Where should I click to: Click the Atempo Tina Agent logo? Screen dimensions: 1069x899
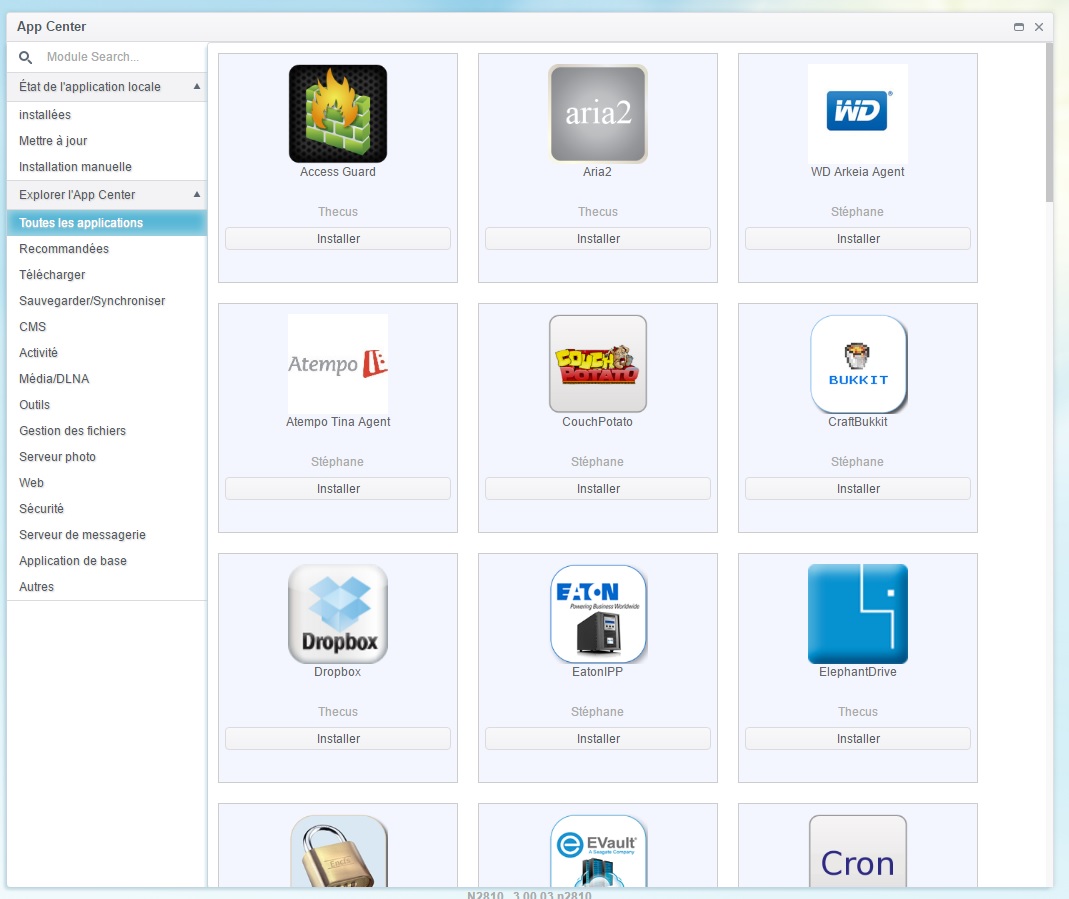click(338, 363)
